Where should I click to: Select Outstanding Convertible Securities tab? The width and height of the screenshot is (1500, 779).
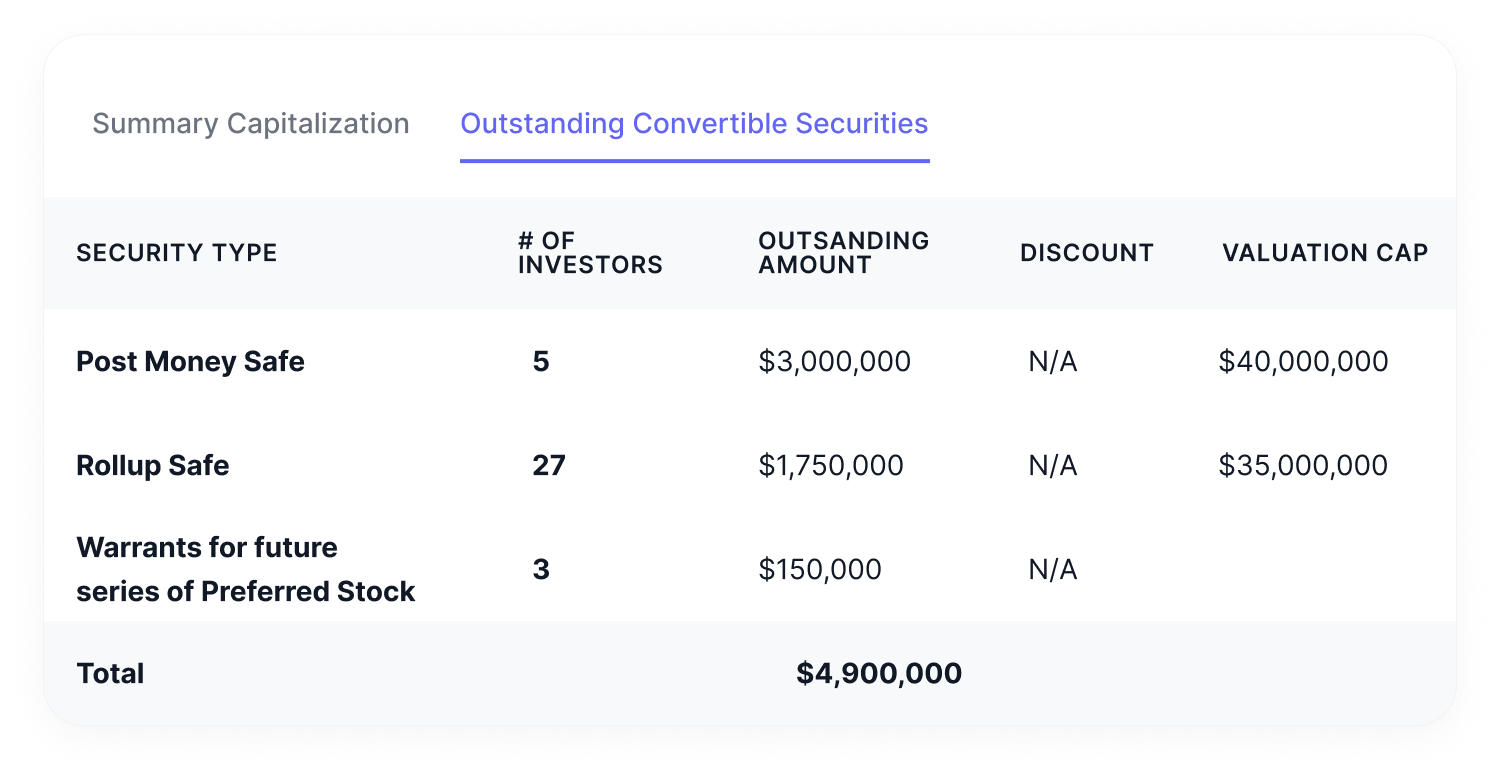tap(694, 124)
